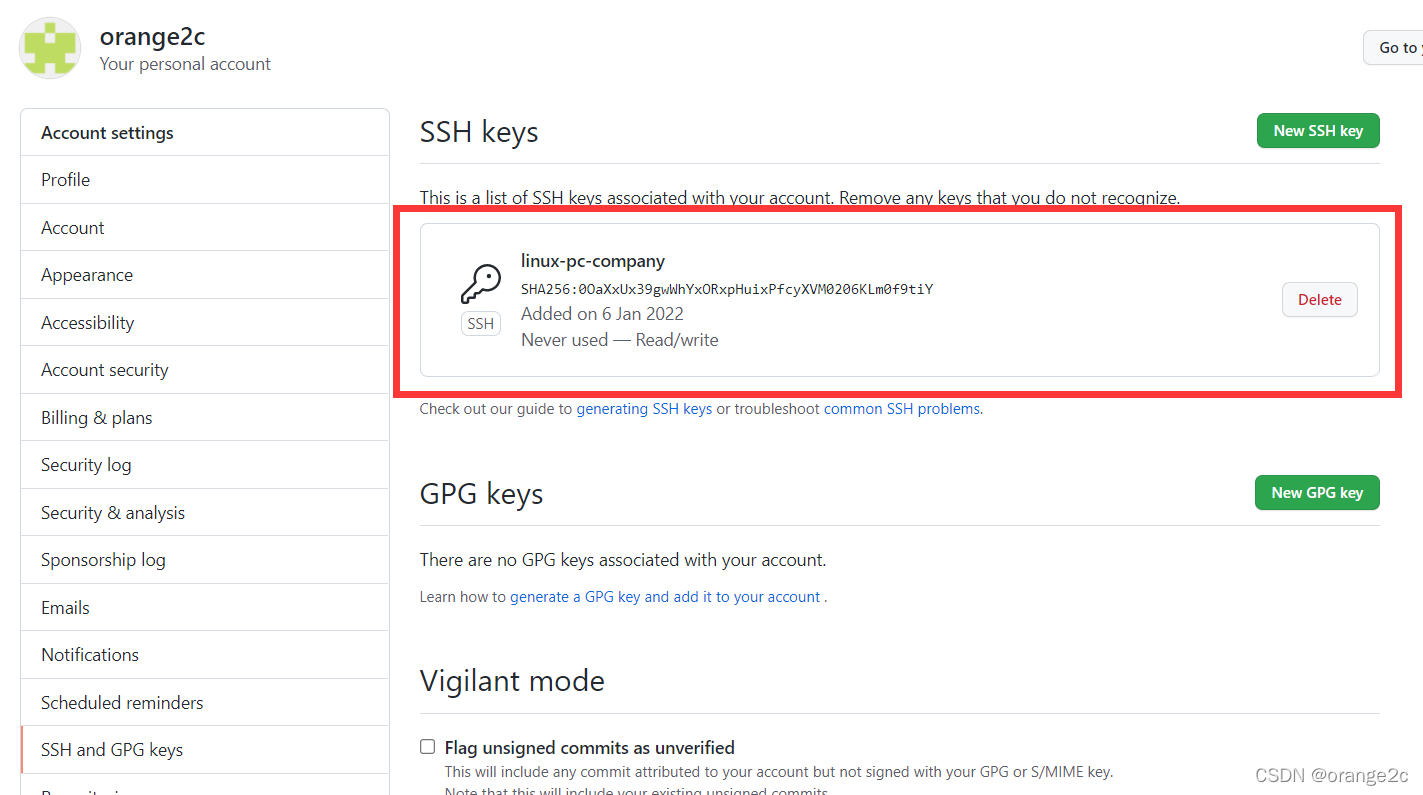Go to Appearance settings
1423x795 pixels.
(205, 275)
